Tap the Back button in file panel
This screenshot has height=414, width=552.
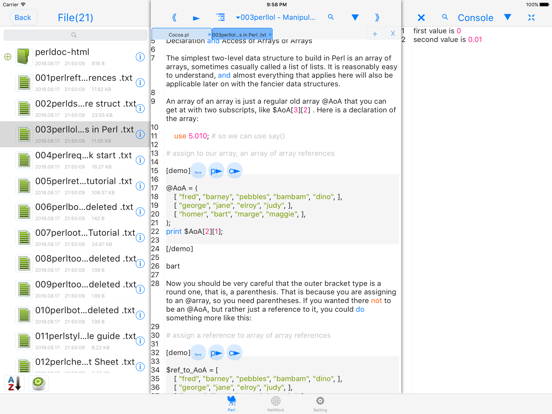pyautogui.click(x=23, y=18)
